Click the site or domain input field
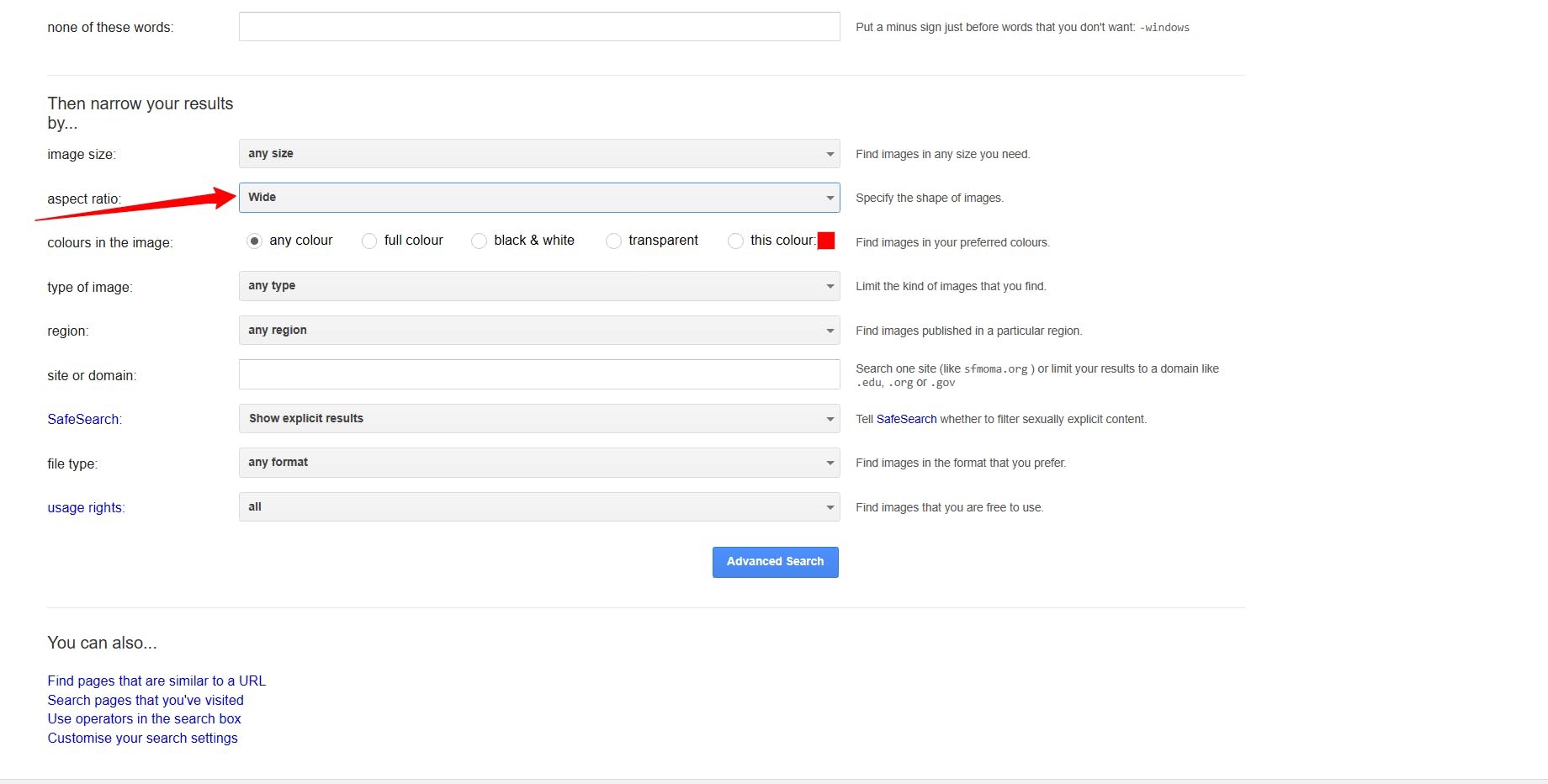Image resolution: width=1548 pixels, height=784 pixels. (539, 374)
